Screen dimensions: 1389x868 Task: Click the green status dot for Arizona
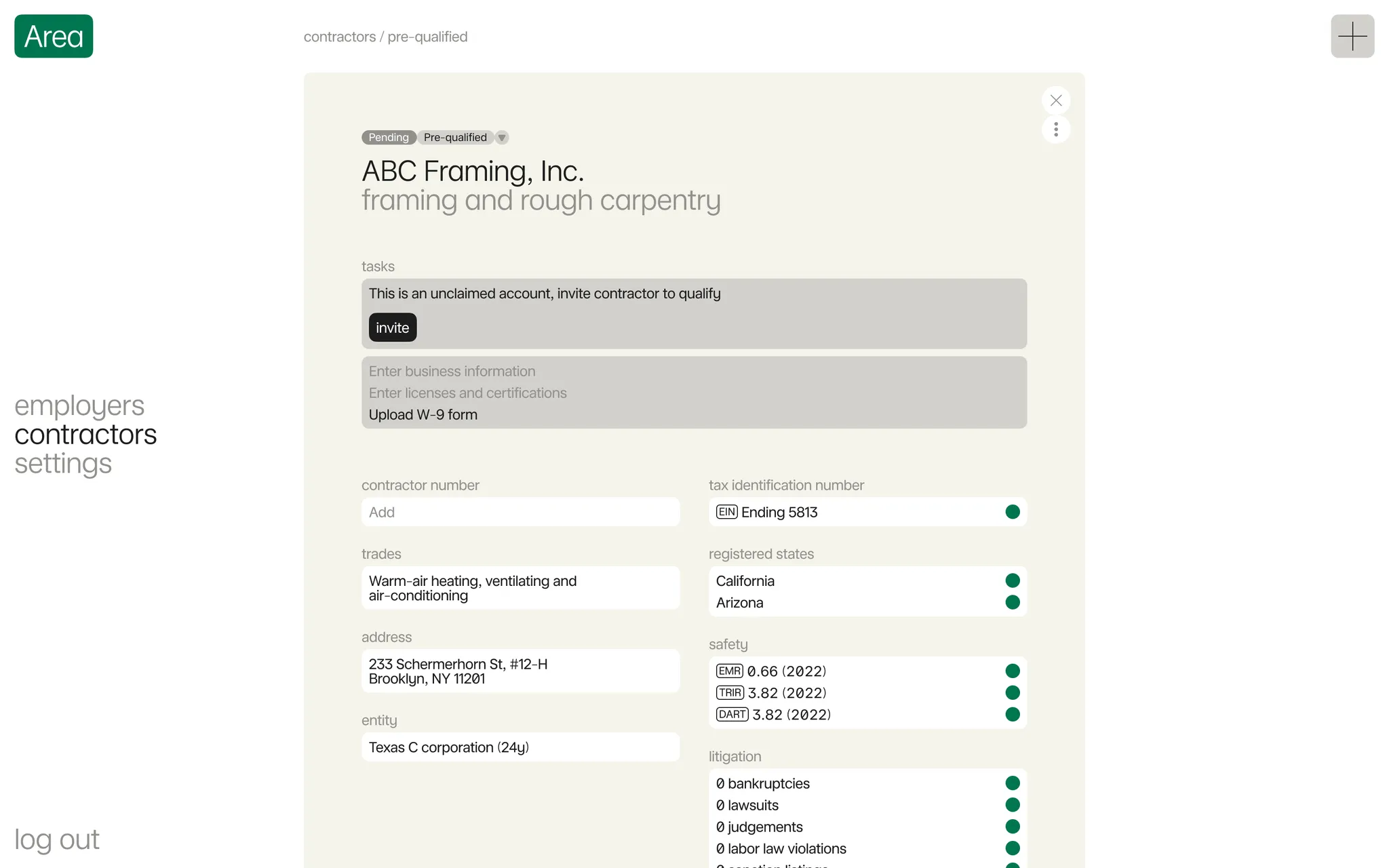tap(1013, 602)
